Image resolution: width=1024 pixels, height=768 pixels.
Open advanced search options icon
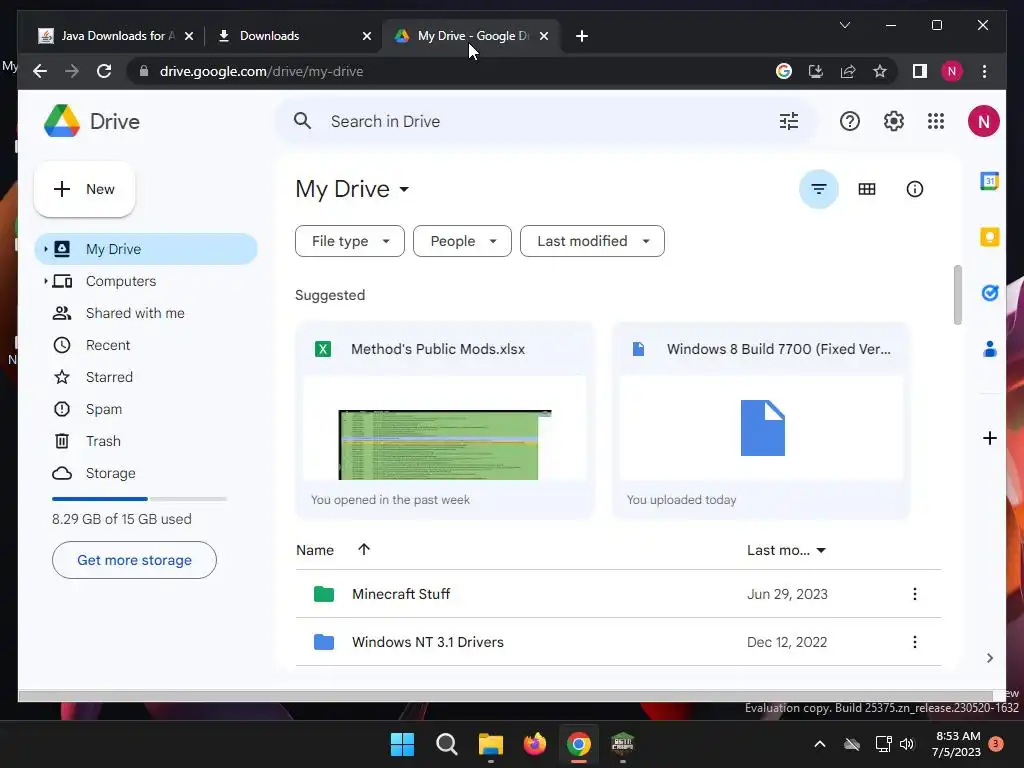(x=789, y=121)
